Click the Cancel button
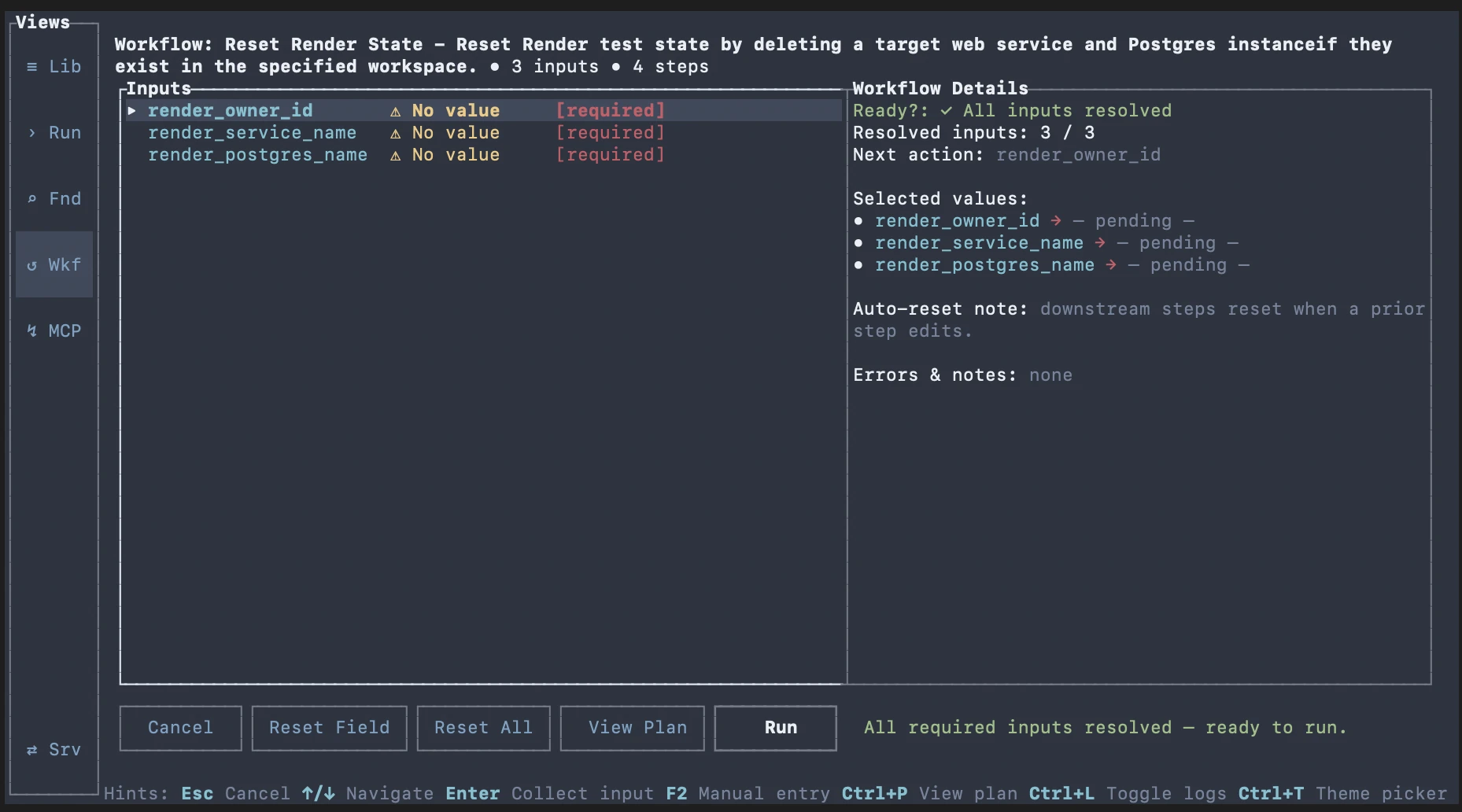This screenshot has height=812, width=1462. [x=180, y=728]
